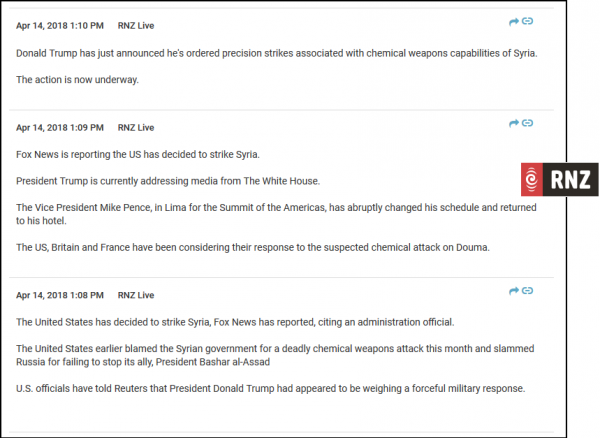Viewport: 600px width, 438px height.
Task: Click the RNZ logo badge
Action: pos(559,179)
